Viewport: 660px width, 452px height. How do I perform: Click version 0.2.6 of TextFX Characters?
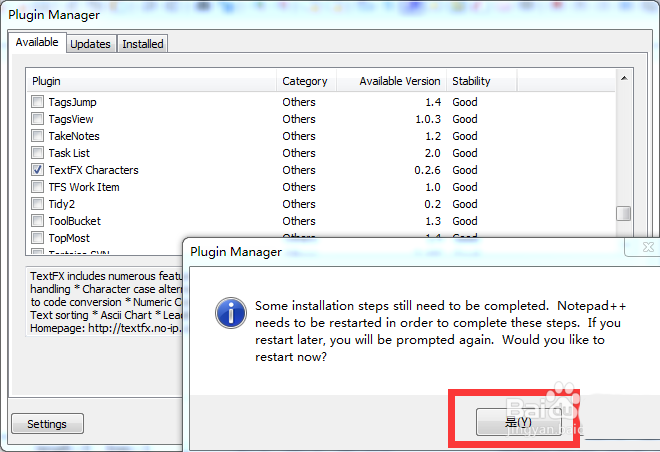click(427, 170)
